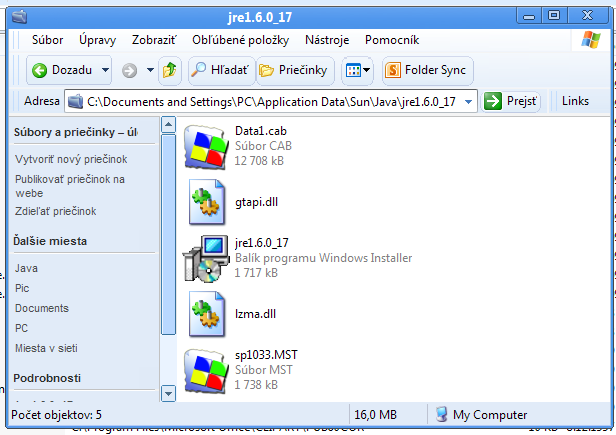Image resolution: width=616 pixels, height=435 pixels.
Task: Open forward history dropdown arrow
Action: [x=150, y=70]
